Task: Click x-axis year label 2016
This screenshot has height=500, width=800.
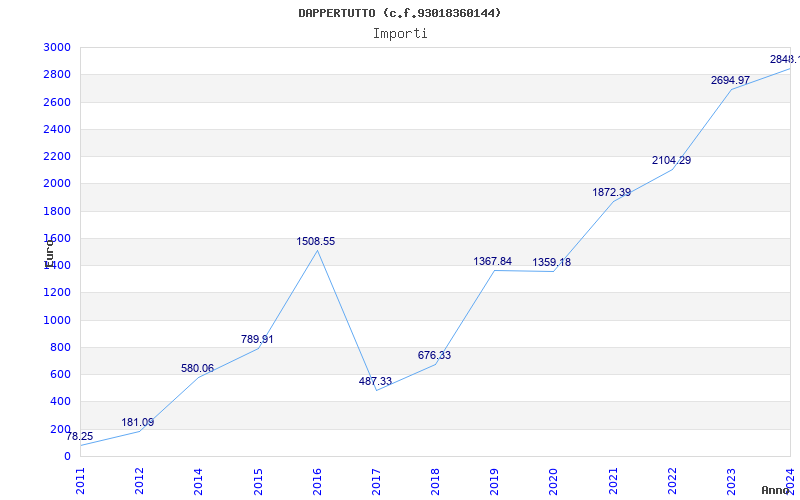Action: pos(317,481)
